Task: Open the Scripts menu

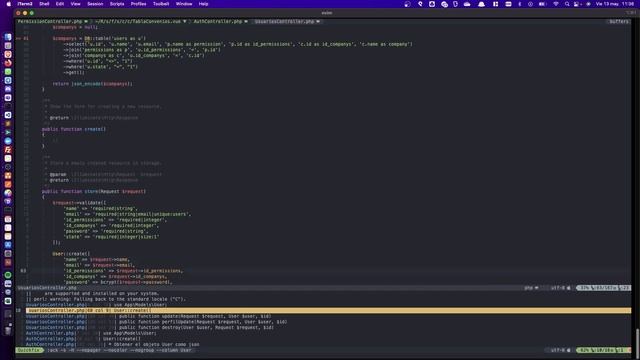Action: point(117,4)
